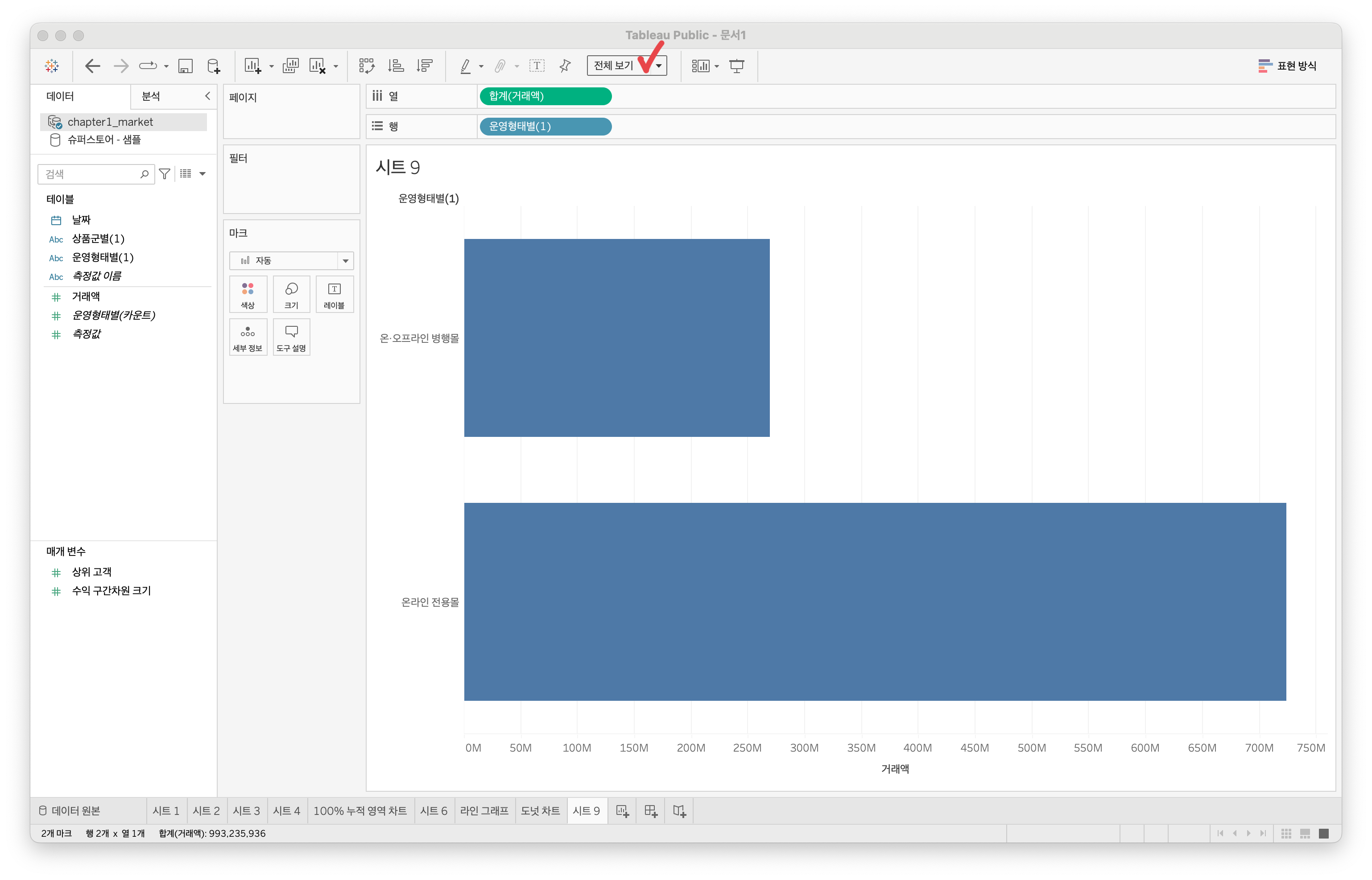1372x880 pixels.
Task: Open the 도넛 차트 sheet tab
Action: 540,811
